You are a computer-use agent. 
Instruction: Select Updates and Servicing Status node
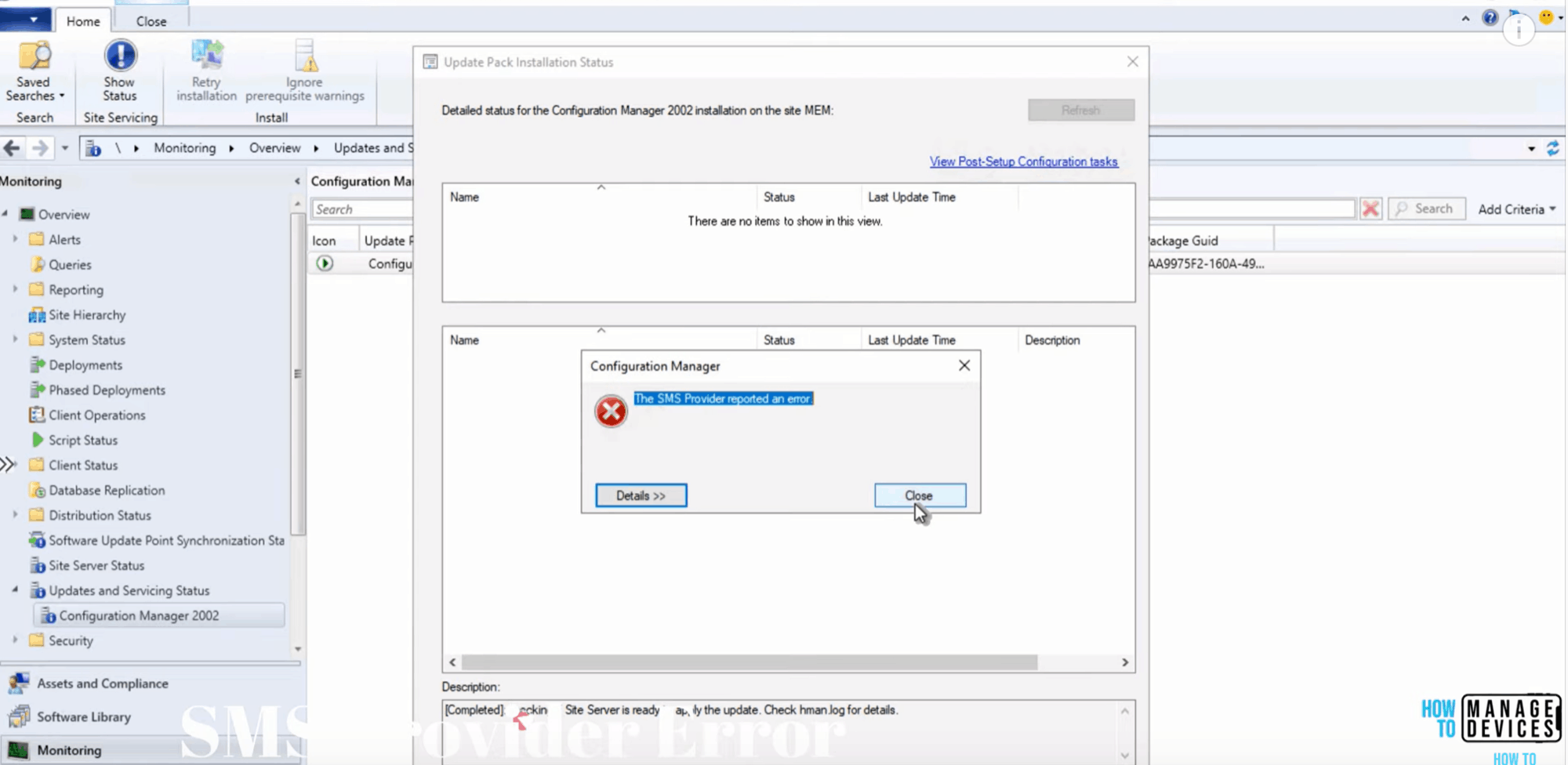click(x=129, y=590)
